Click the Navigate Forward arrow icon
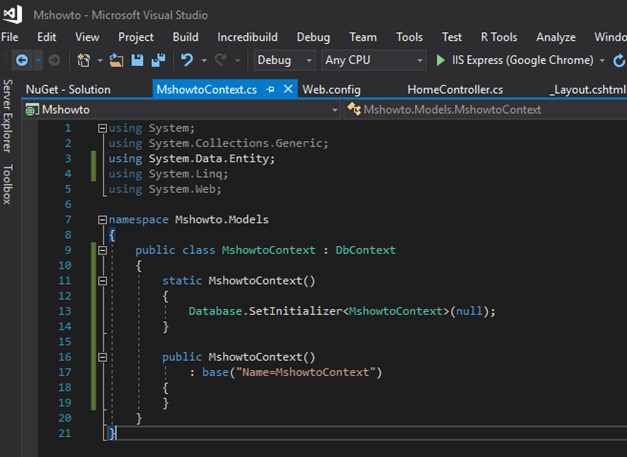This screenshot has width=627, height=457. click(x=54, y=60)
